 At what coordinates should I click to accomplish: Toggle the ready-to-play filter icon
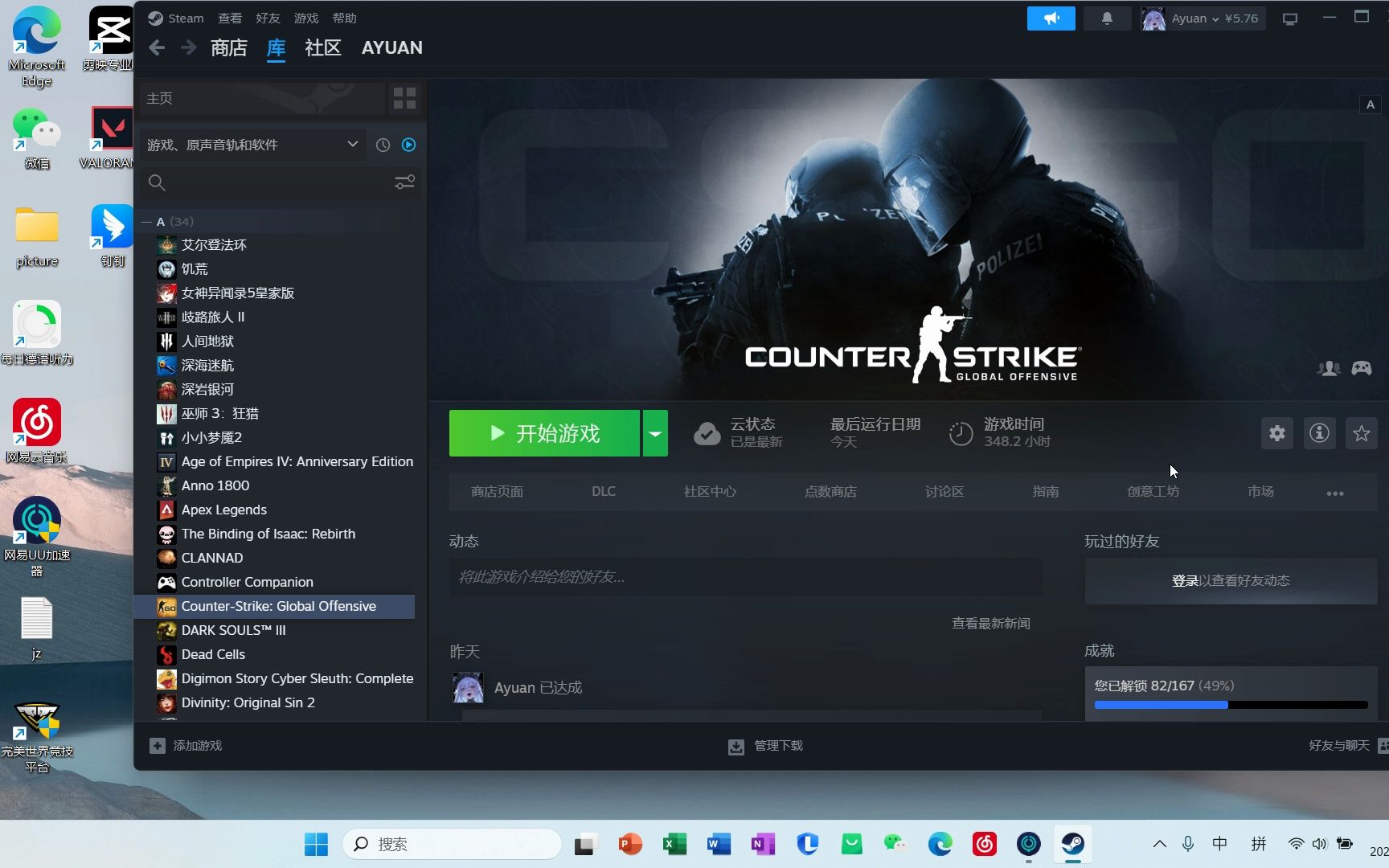tap(408, 145)
